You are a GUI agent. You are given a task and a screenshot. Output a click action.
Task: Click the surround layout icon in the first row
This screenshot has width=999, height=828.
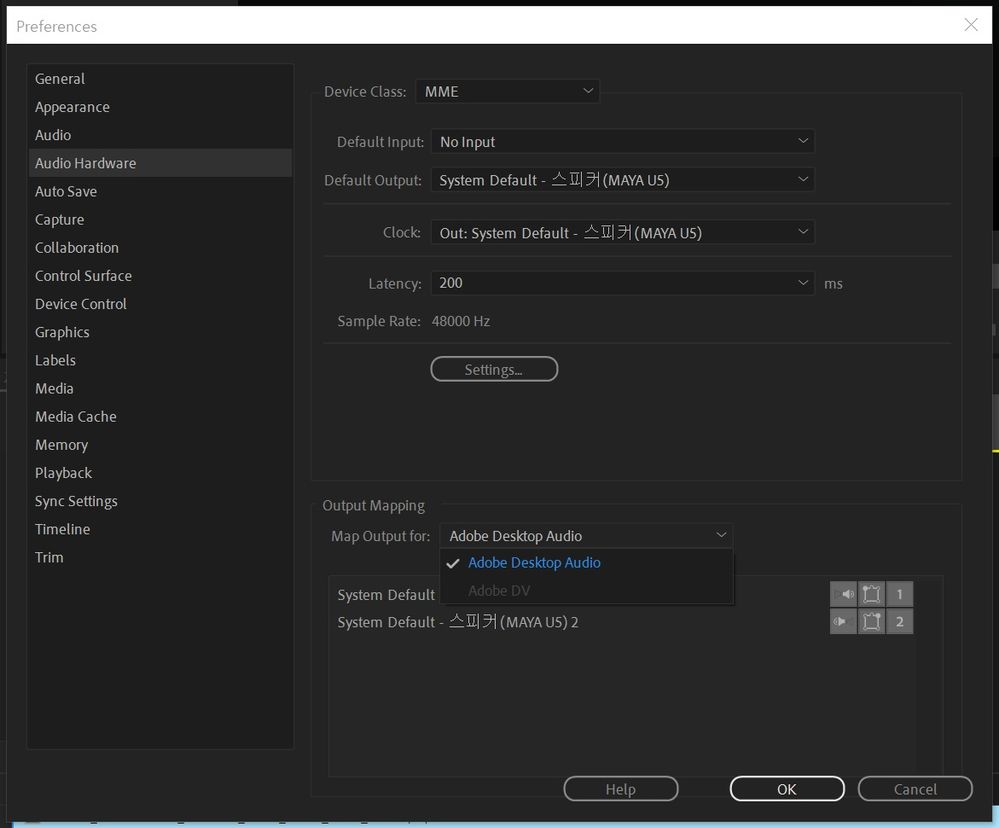(871, 594)
